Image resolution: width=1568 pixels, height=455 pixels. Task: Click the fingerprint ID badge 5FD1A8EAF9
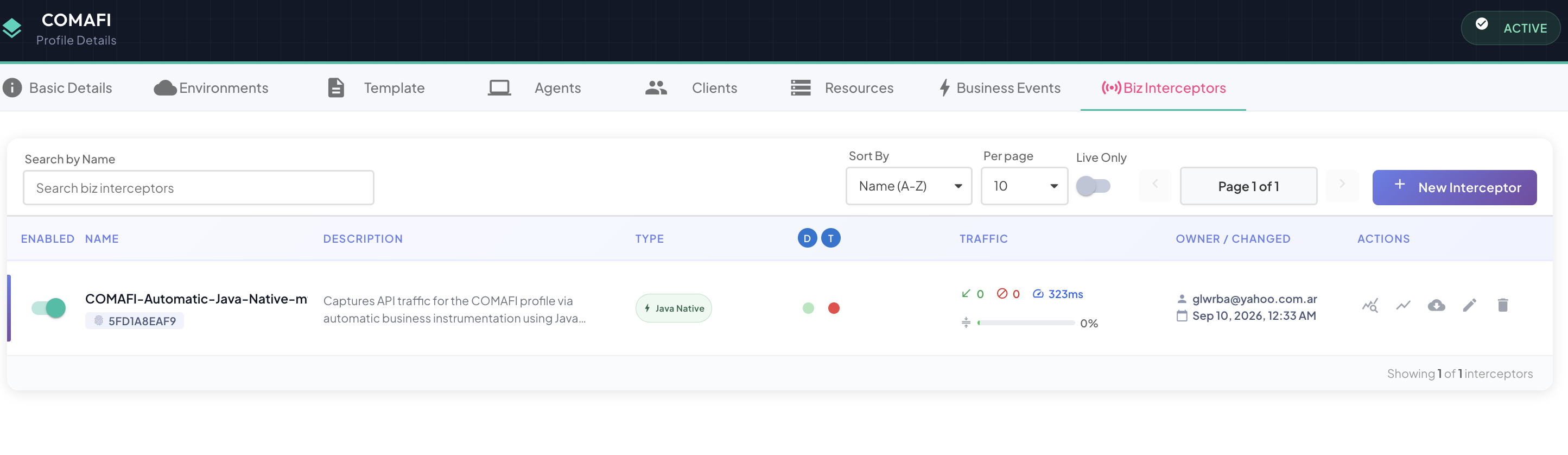[x=135, y=321]
